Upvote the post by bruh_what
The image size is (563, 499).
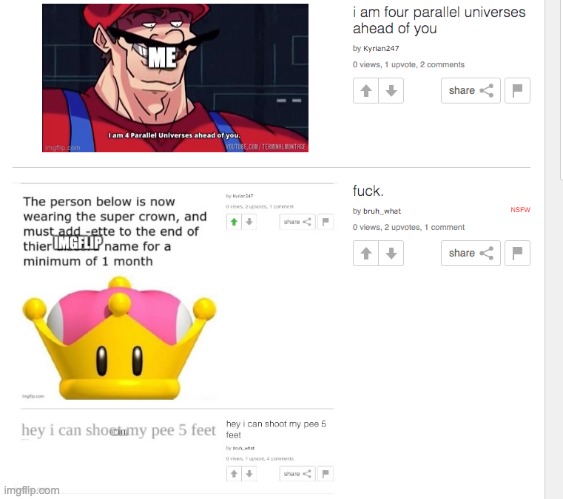pyautogui.click(x=366, y=253)
